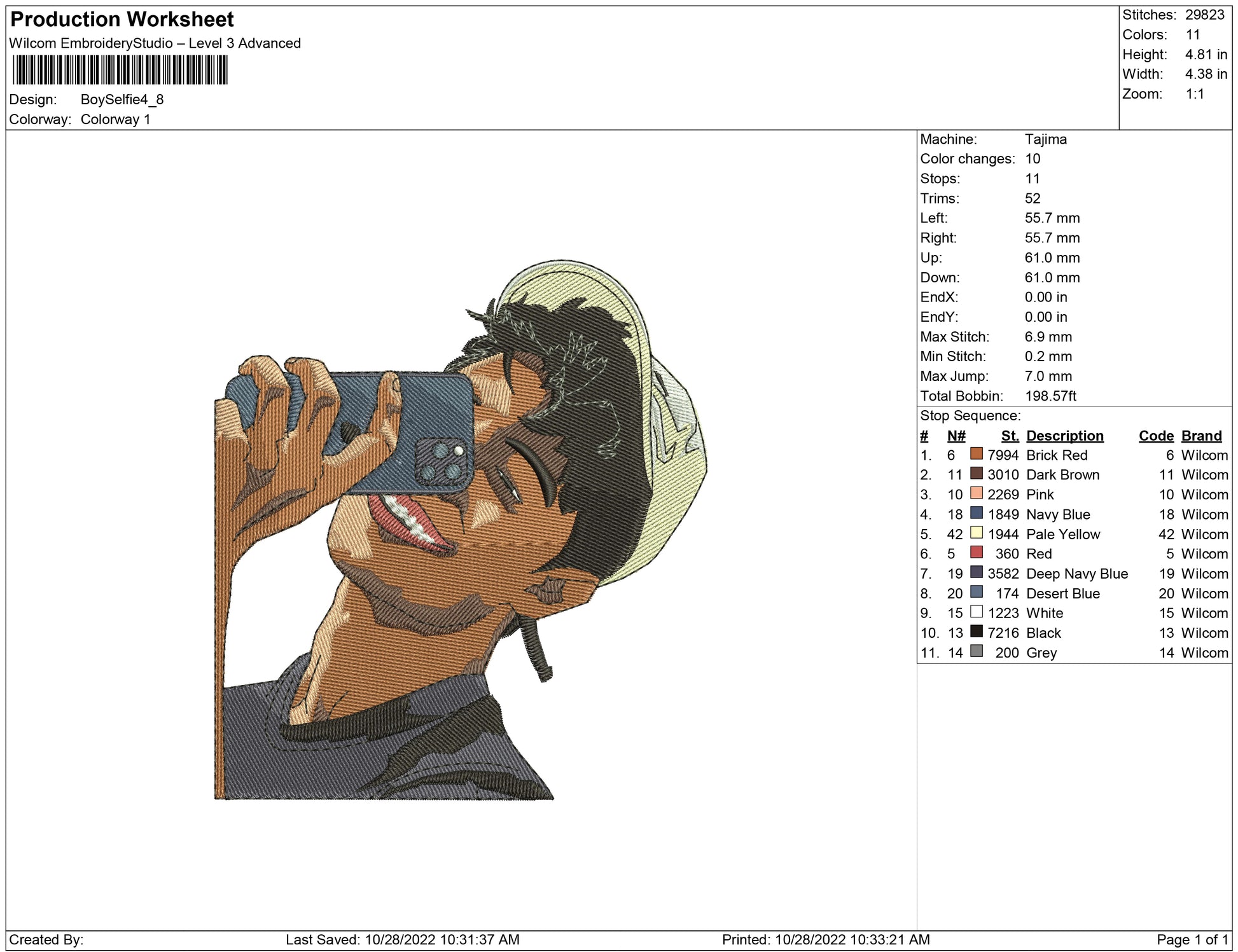Image resolution: width=1238 pixels, height=952 pixels.
Task: Select the Deep Navy Blue swatch
Action: (x=976, y=572)
